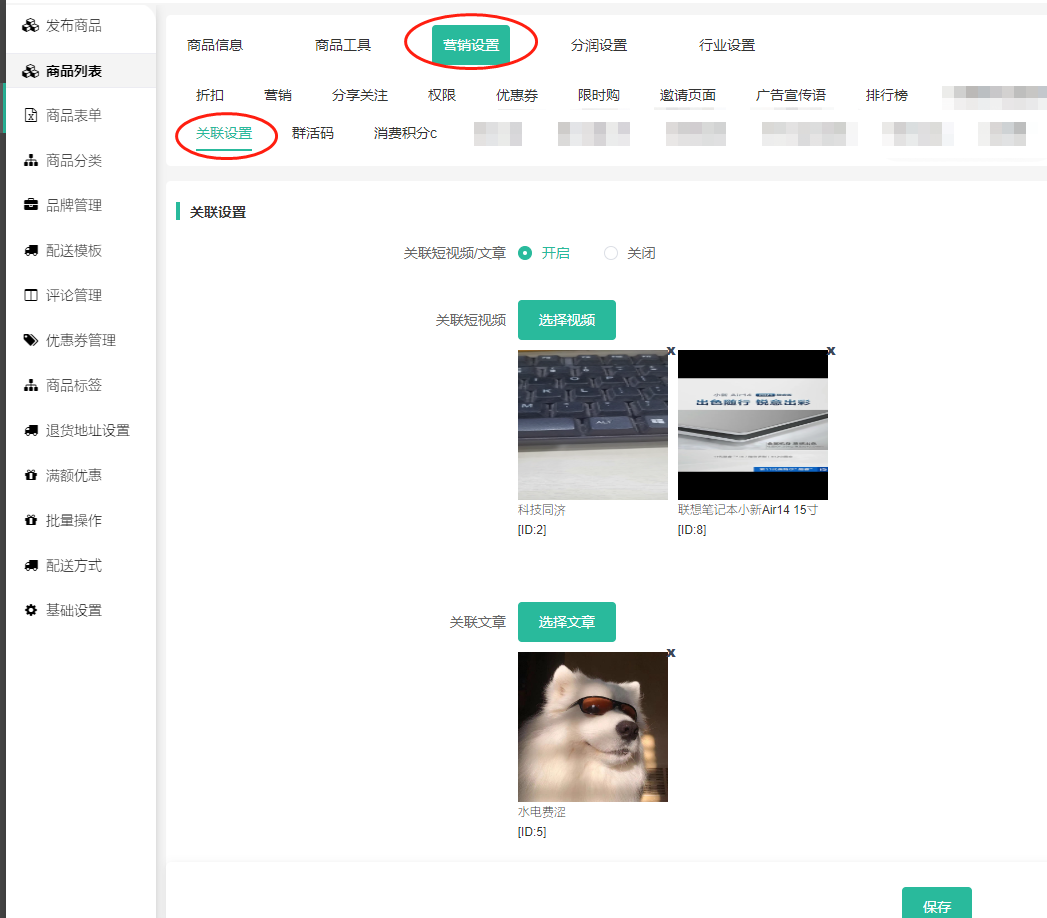Click the 商品列表 cubes icon

click(30, 71)
